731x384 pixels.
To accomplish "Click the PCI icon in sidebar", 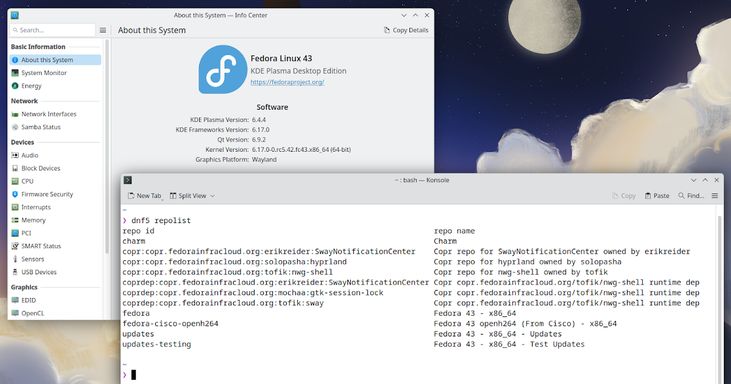I will click(15, 233).
